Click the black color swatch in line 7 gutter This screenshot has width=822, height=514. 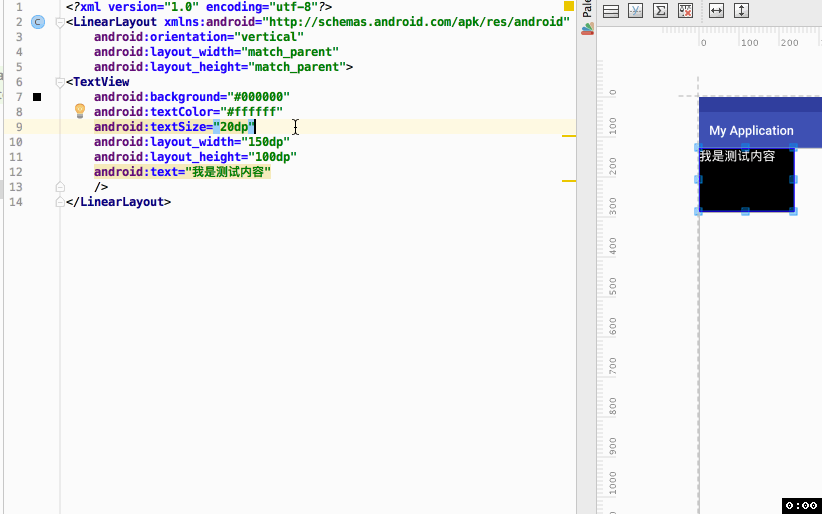click(x=37, y=97)
